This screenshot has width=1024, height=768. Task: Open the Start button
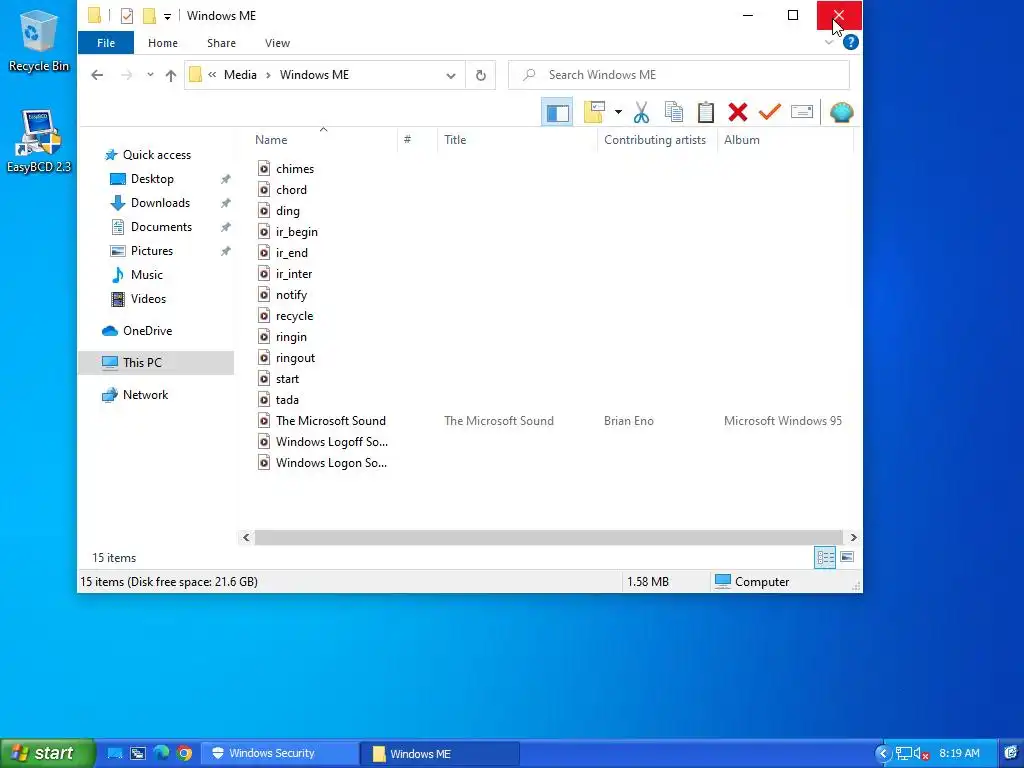pos(47,754)
